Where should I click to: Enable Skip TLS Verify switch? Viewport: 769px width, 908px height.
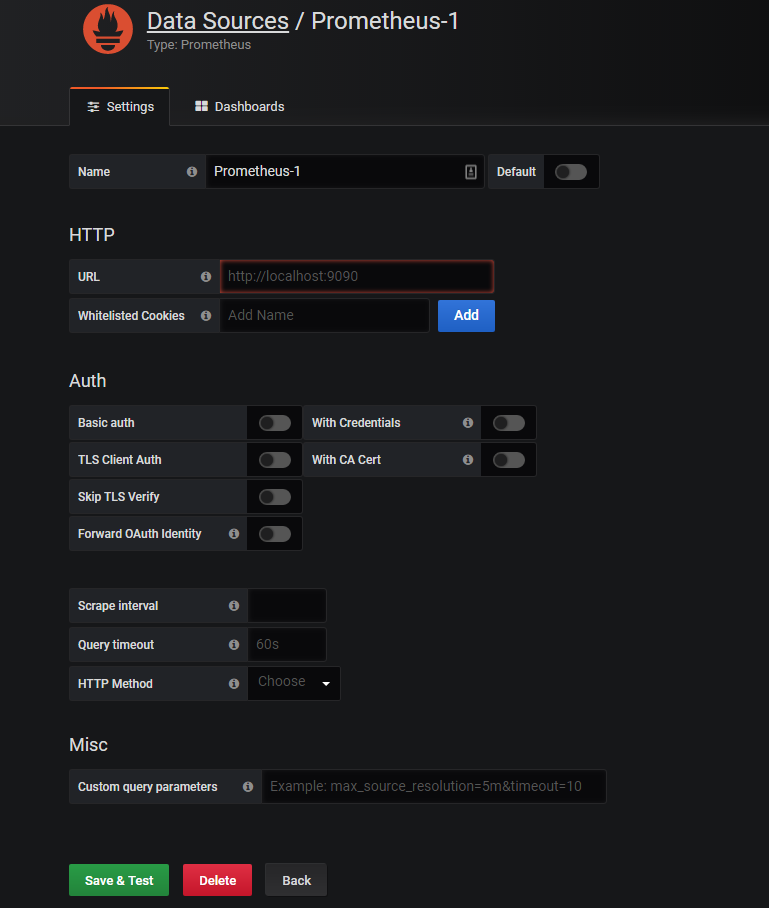tap(274, 497)
